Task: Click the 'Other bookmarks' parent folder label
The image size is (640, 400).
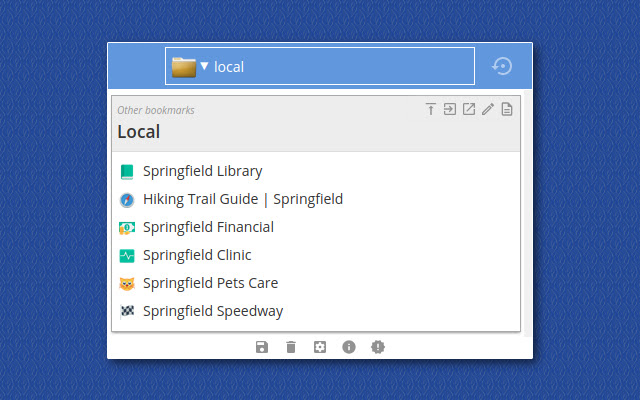Action: tap(156, 110)
